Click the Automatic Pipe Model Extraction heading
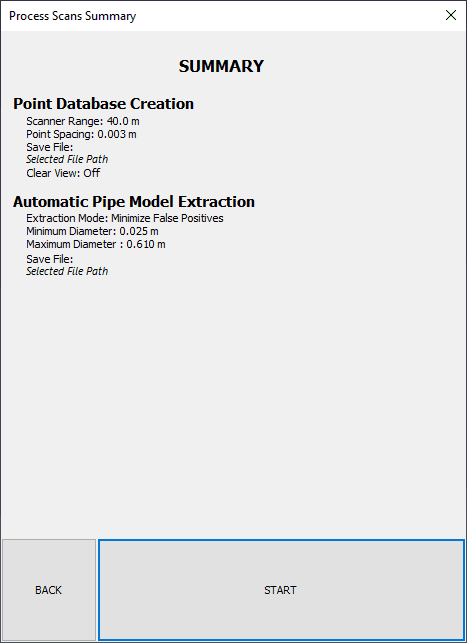The width and height of the screenshot is (467, 643). coord(134,201)
